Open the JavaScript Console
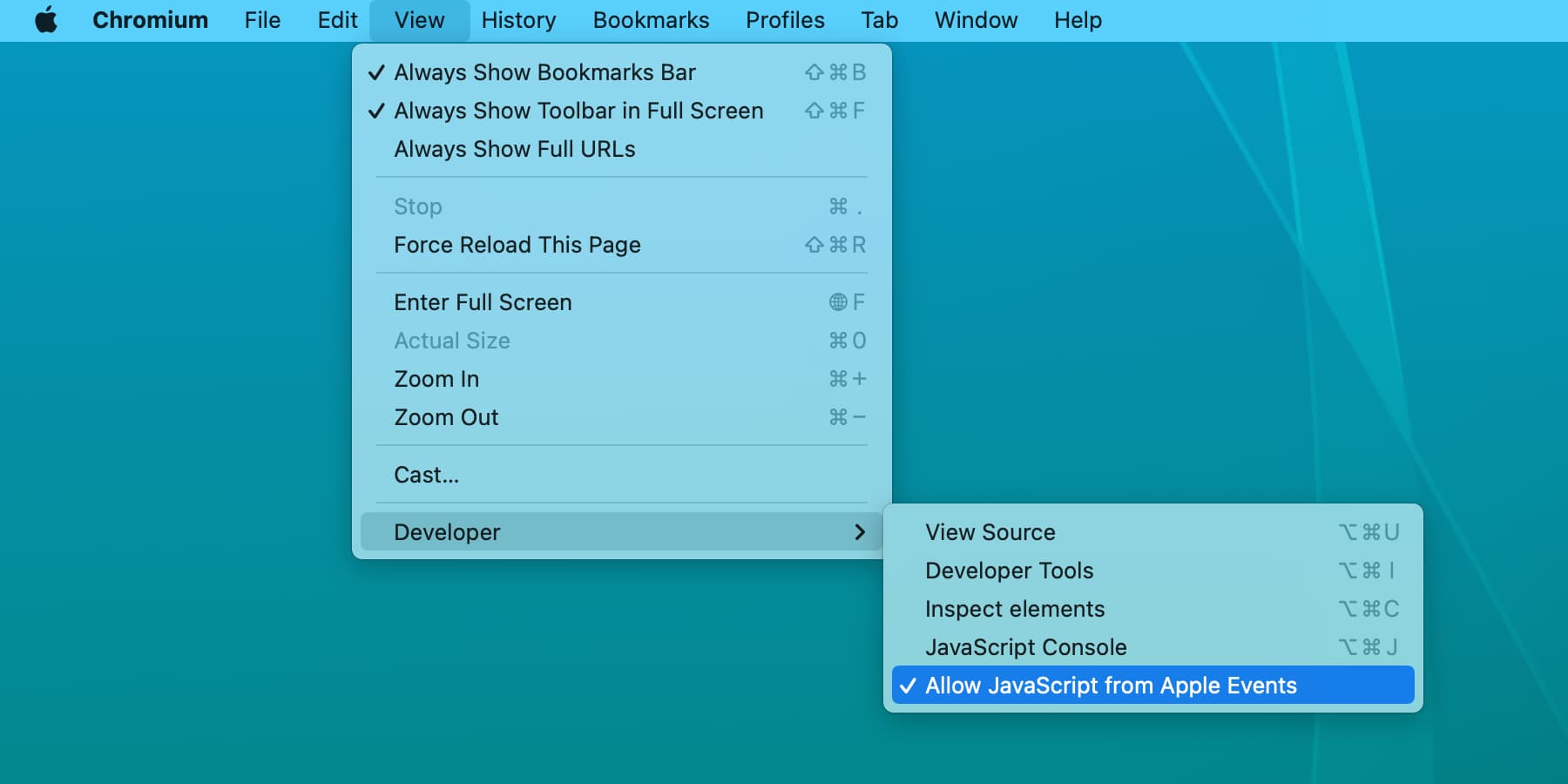Screen dimensions: 1568x784 (1026, 646)
